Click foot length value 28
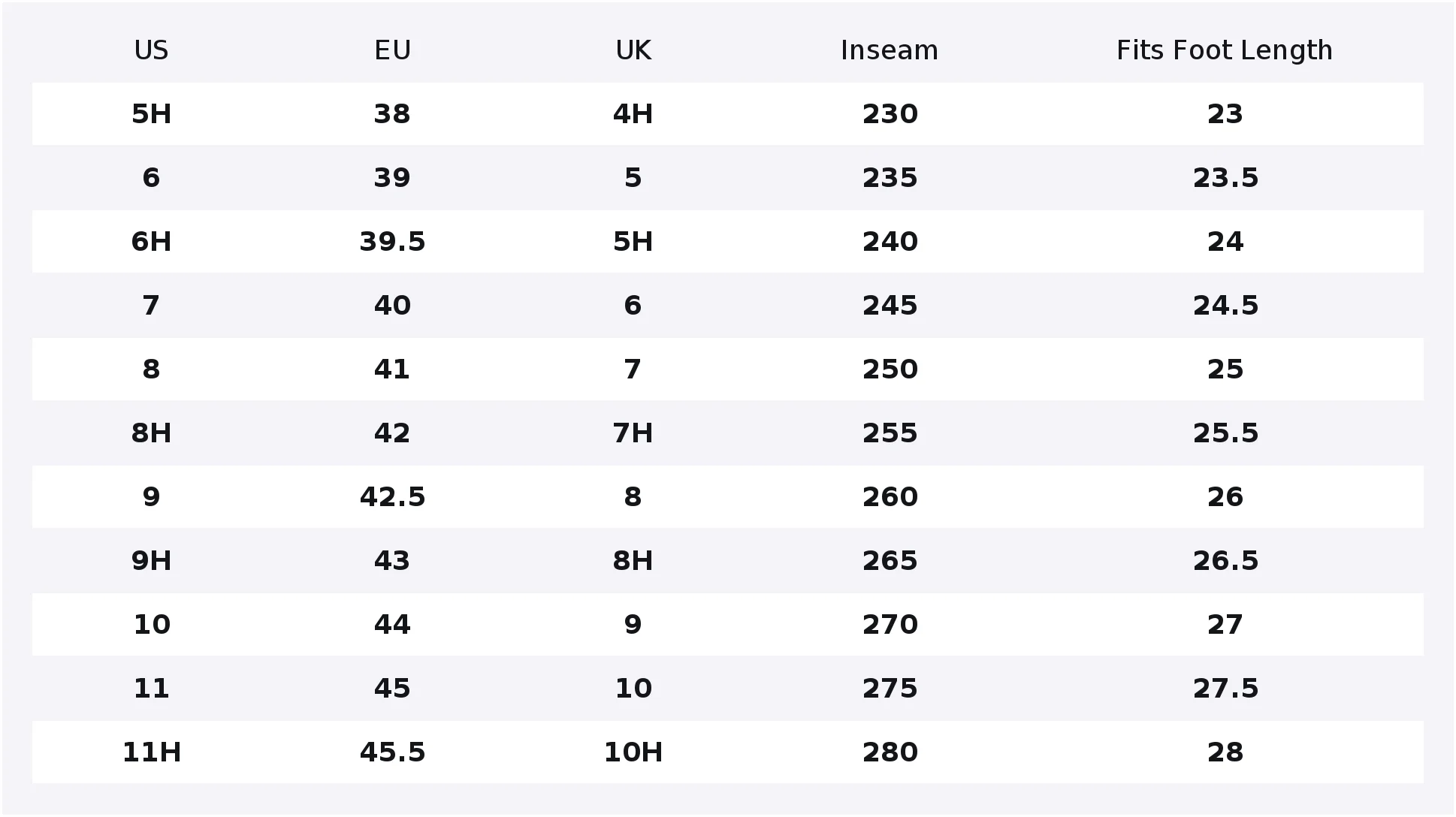 [1225, 752]
